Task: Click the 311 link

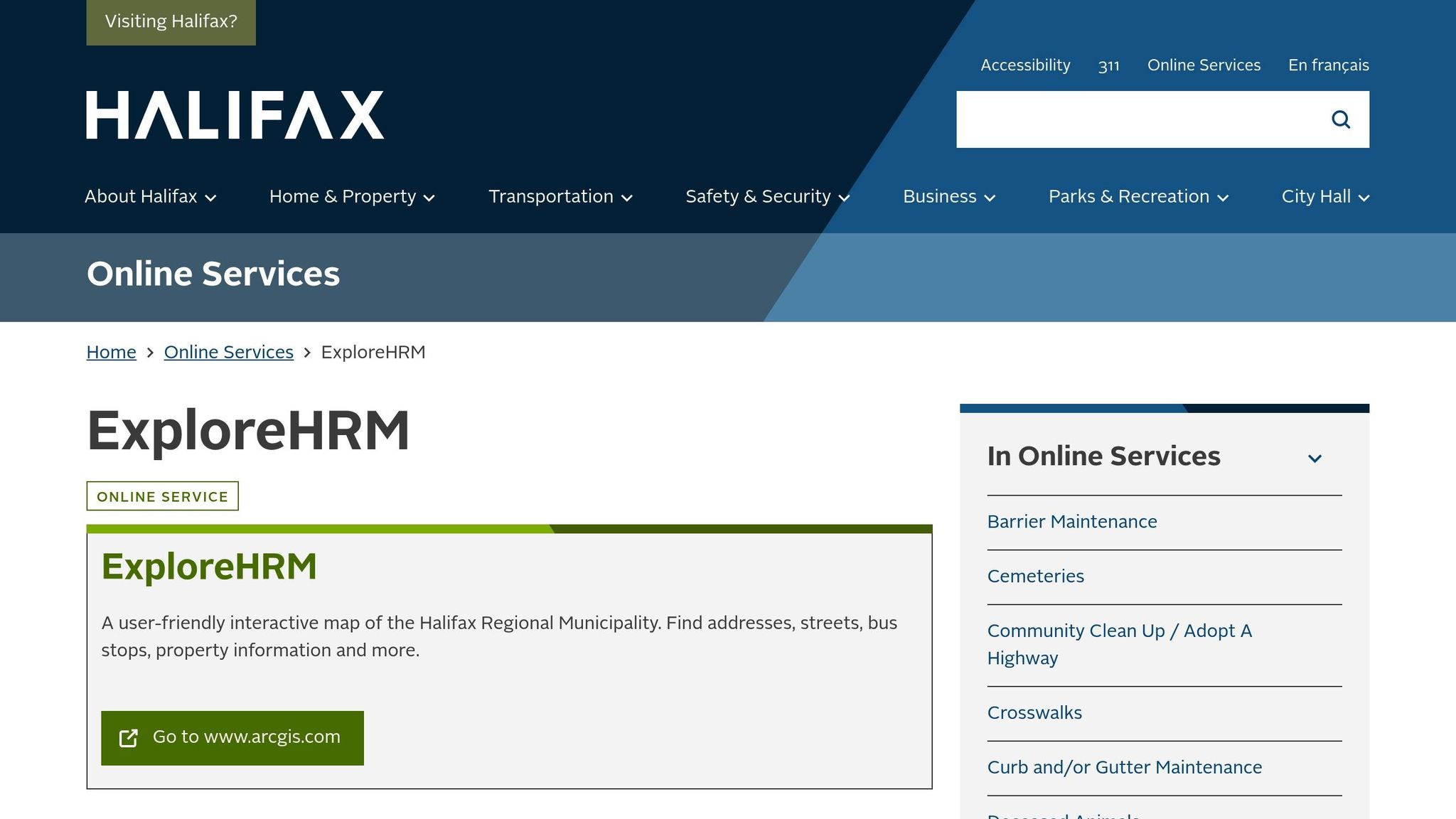Action: point(1108,65)
